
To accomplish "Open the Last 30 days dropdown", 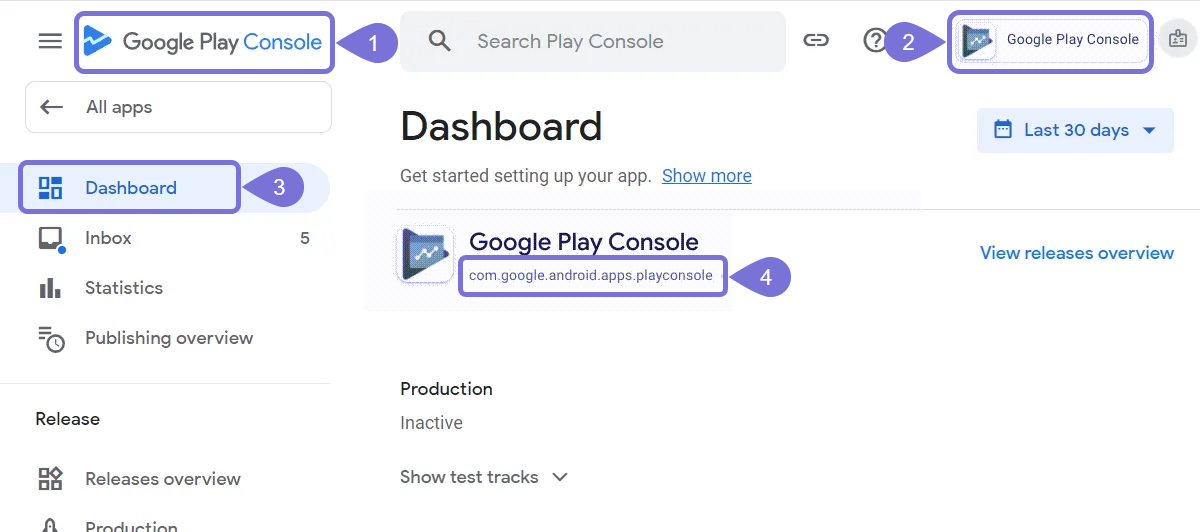I will (x=1075, y=130).
